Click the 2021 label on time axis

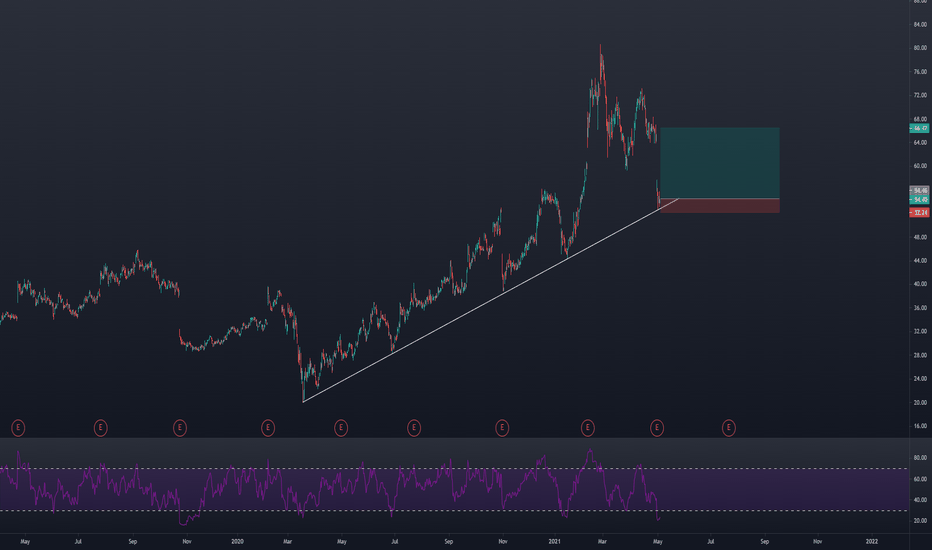[x=555, y=542]
